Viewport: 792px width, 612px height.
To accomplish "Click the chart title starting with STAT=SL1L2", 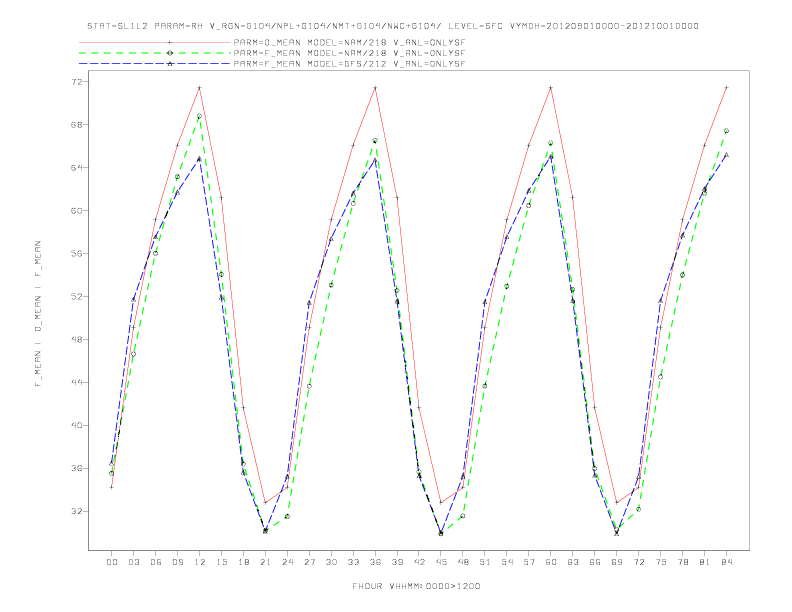I will point(393,26).
